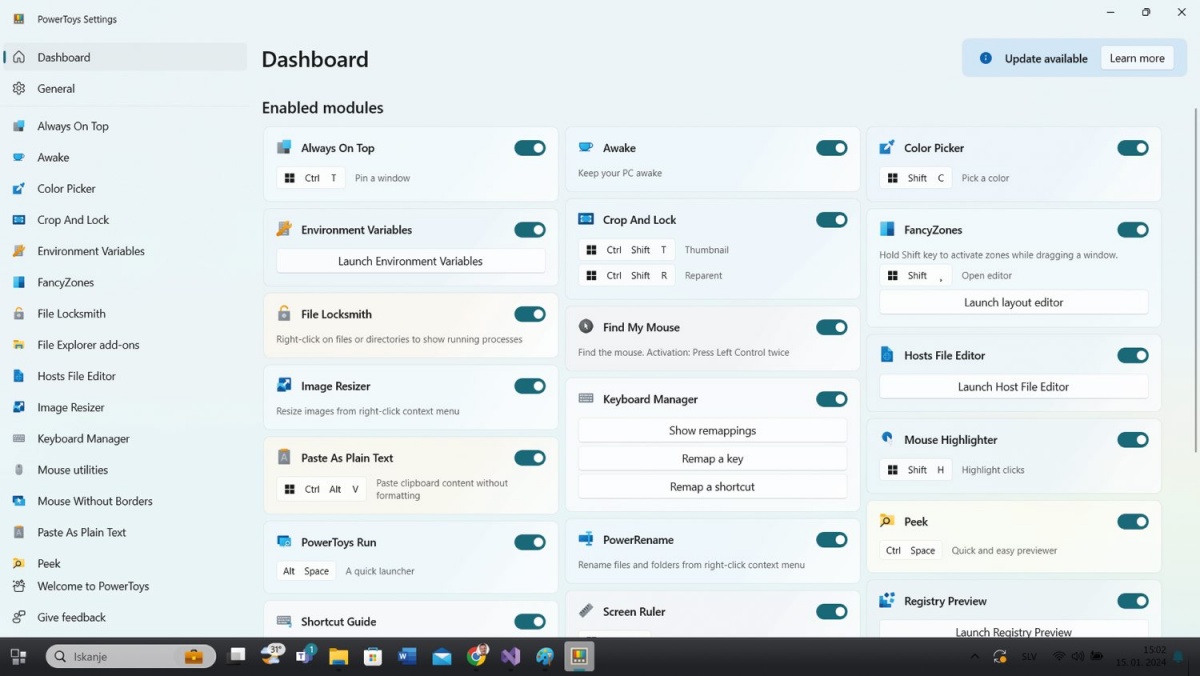1200x676 pixels.
Task: Disable the Environment Variables card toggle
Action: tap(530, 230)
